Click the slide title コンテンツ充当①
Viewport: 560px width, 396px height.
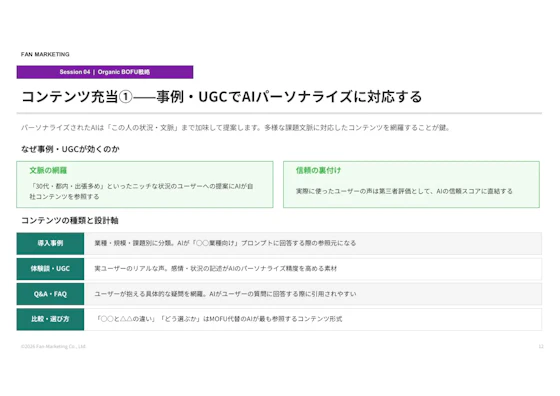(221, 96)
